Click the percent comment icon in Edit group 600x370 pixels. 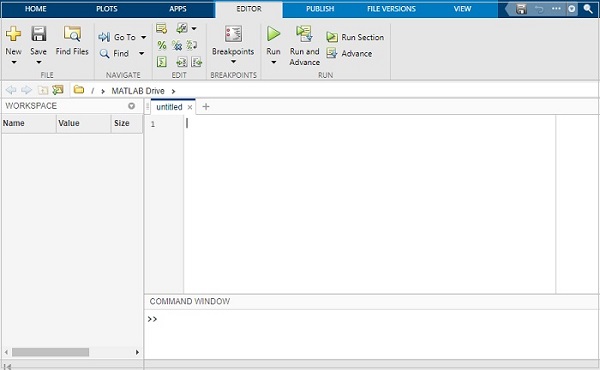(162, 45)
